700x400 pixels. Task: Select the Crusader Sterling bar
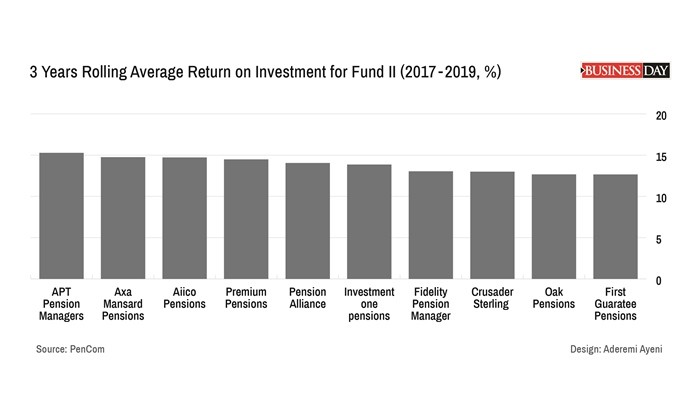[492, 224]
